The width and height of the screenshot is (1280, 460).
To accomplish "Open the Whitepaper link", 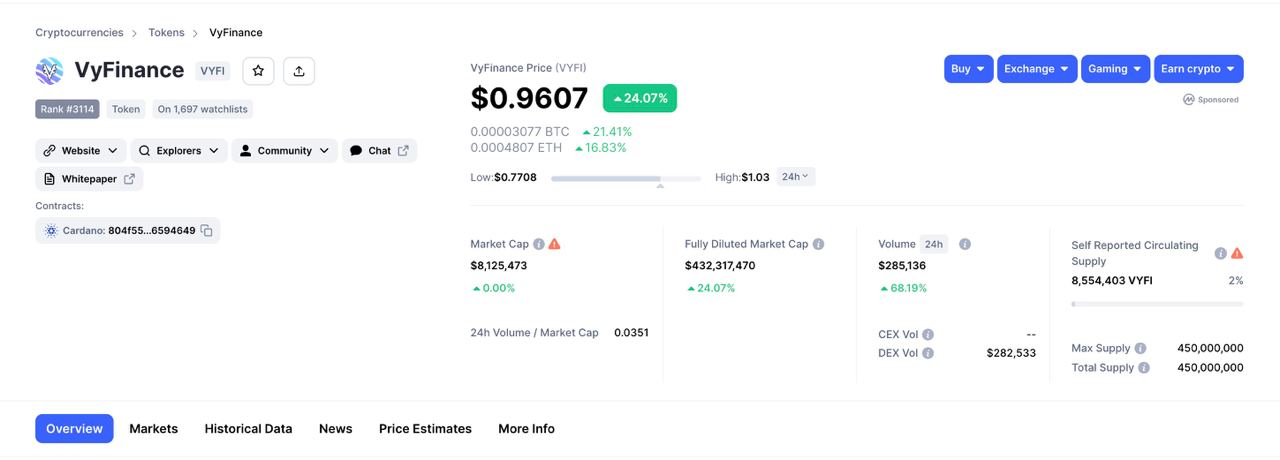I will 89,179.
